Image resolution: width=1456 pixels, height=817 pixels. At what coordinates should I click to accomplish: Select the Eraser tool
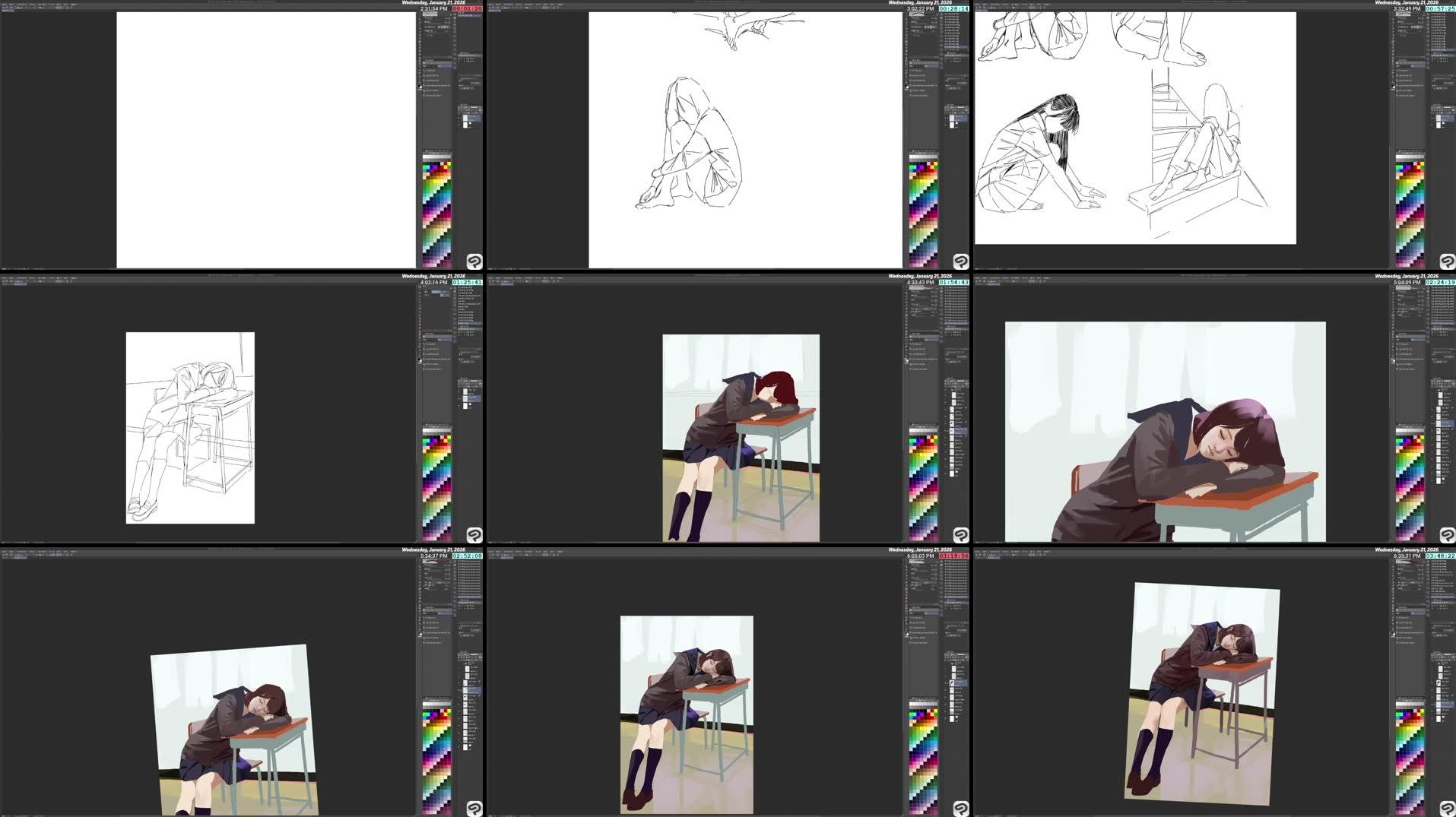(x=420, y=57)
